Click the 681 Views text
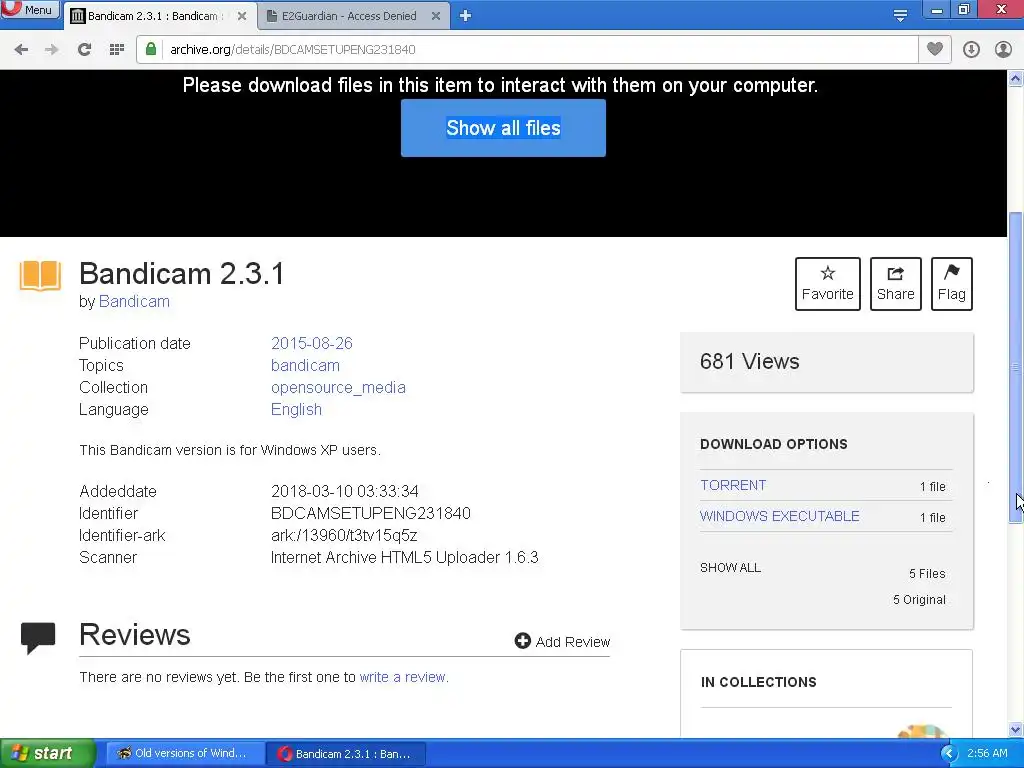This screenshot has height=768, width=1024. [x=750, y=362]
